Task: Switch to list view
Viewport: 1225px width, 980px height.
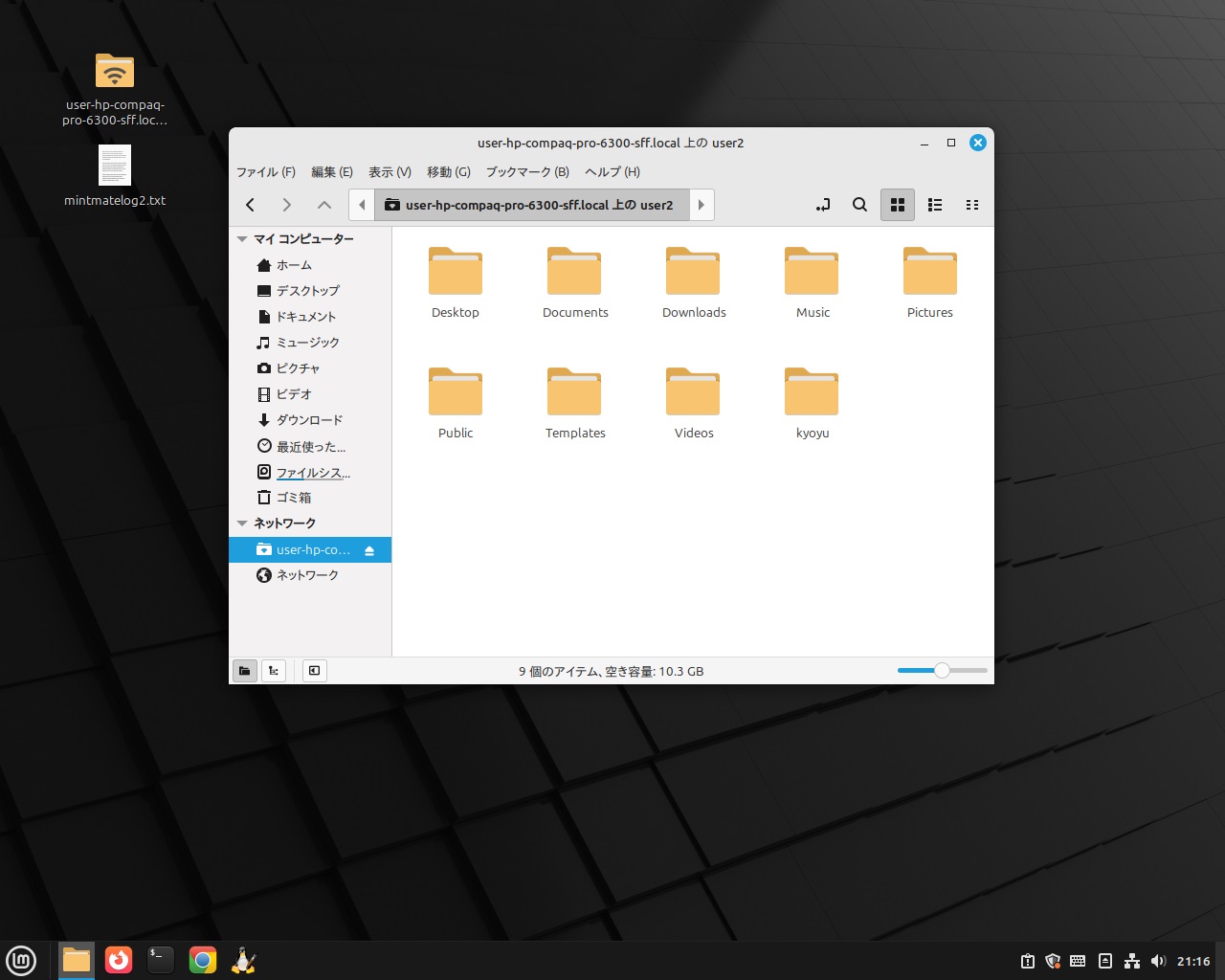Action: tap(935, 205)
